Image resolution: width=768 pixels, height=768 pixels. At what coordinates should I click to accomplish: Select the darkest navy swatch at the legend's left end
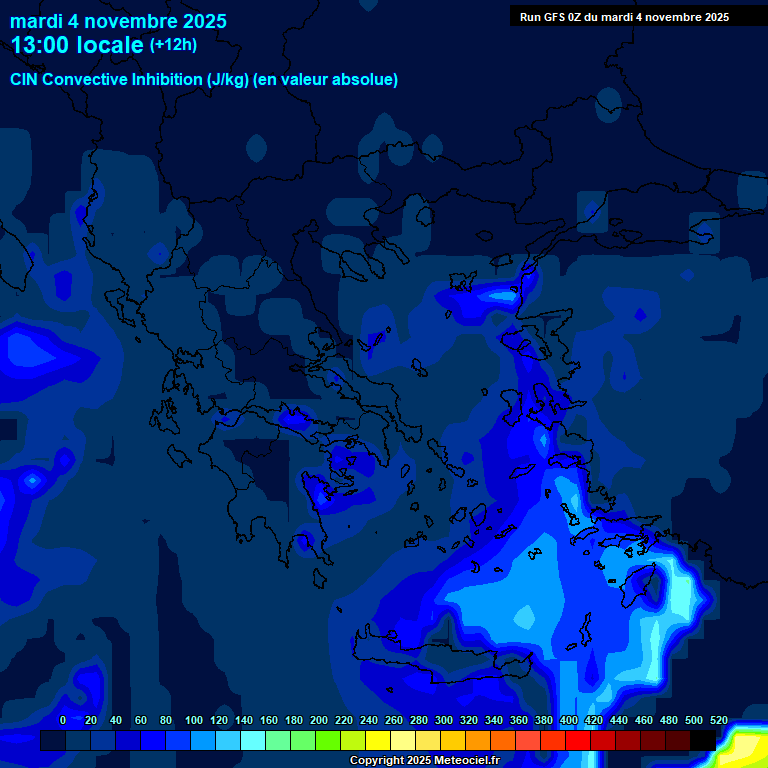click(53, 740)
